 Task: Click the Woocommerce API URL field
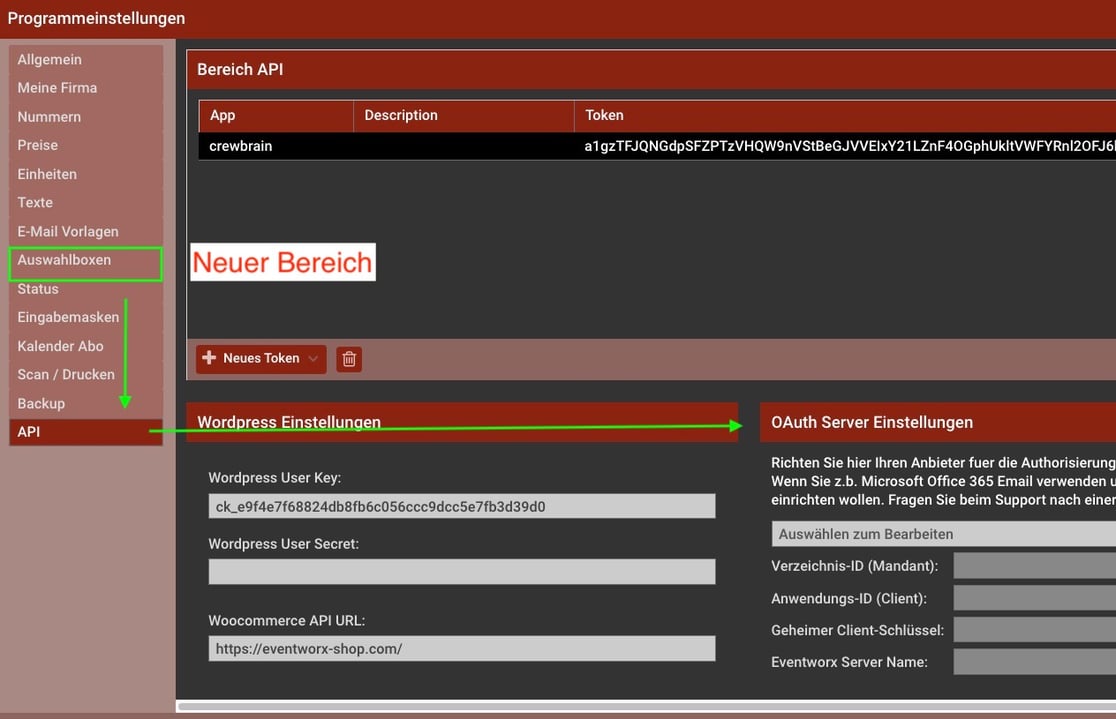(x=461, y=648)
